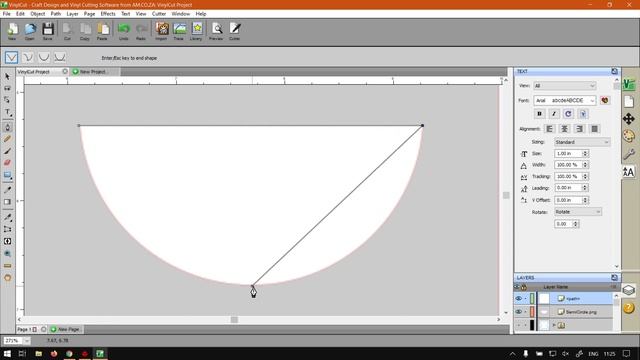The height and width of the screenshot is (360, 640).
Task: Click the New Page button
Action: pos(65,329)
